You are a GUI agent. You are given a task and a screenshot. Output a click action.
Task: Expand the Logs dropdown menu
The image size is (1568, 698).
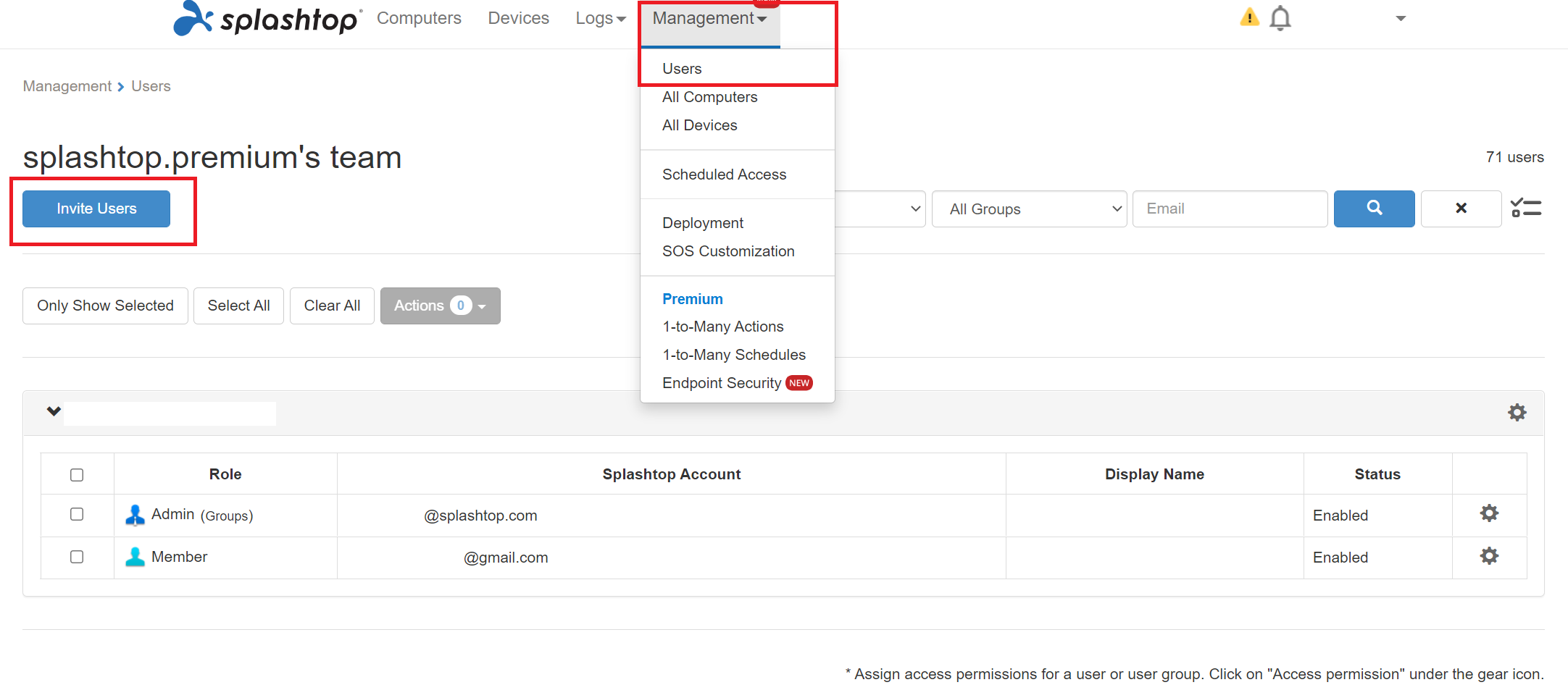pyautogui.click(x=601, y=18)
